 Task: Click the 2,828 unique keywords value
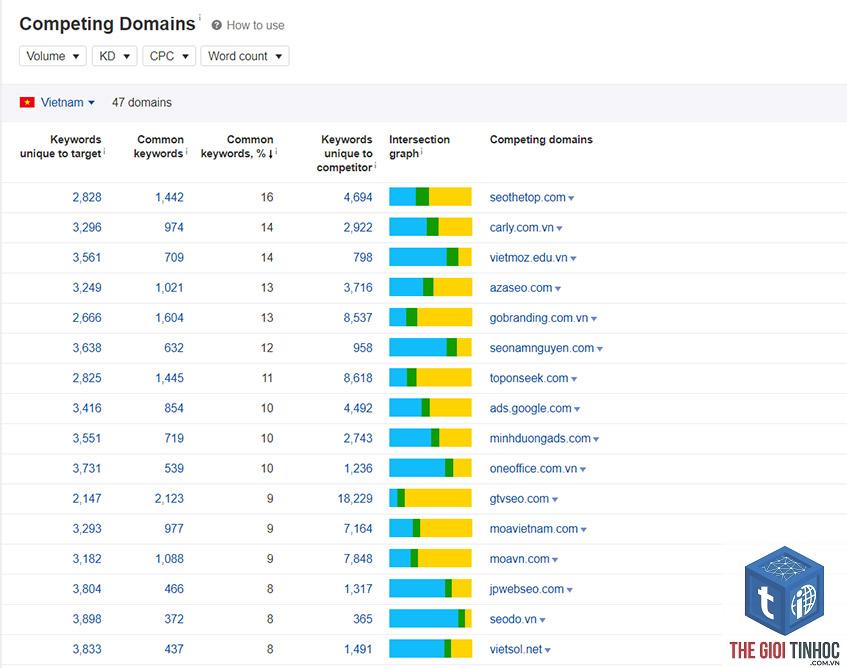click(x=87, y=197)
